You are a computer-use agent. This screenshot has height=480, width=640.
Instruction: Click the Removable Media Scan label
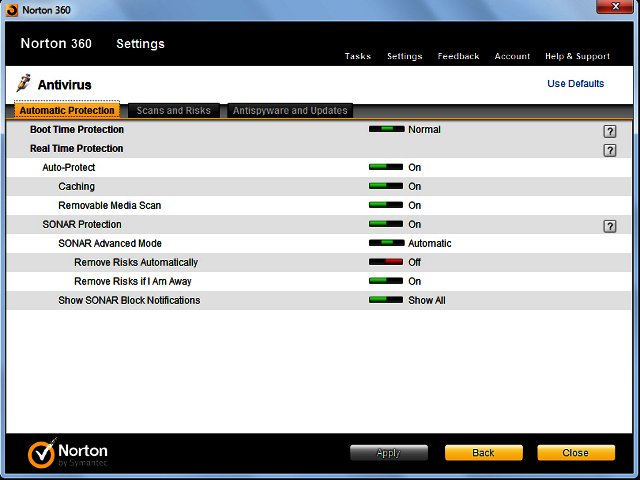(x=109, y=205)
